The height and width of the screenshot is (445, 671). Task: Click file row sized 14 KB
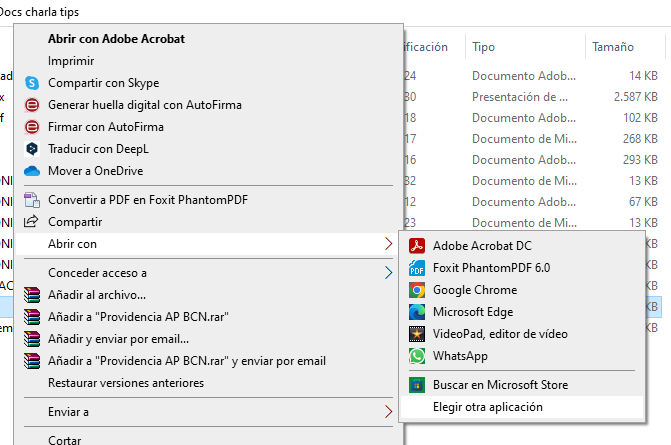tap(531, 76)
